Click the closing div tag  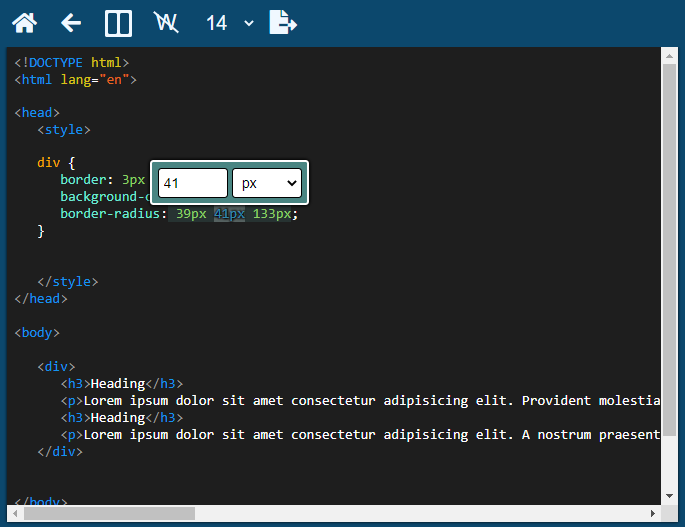coord(60,451)
